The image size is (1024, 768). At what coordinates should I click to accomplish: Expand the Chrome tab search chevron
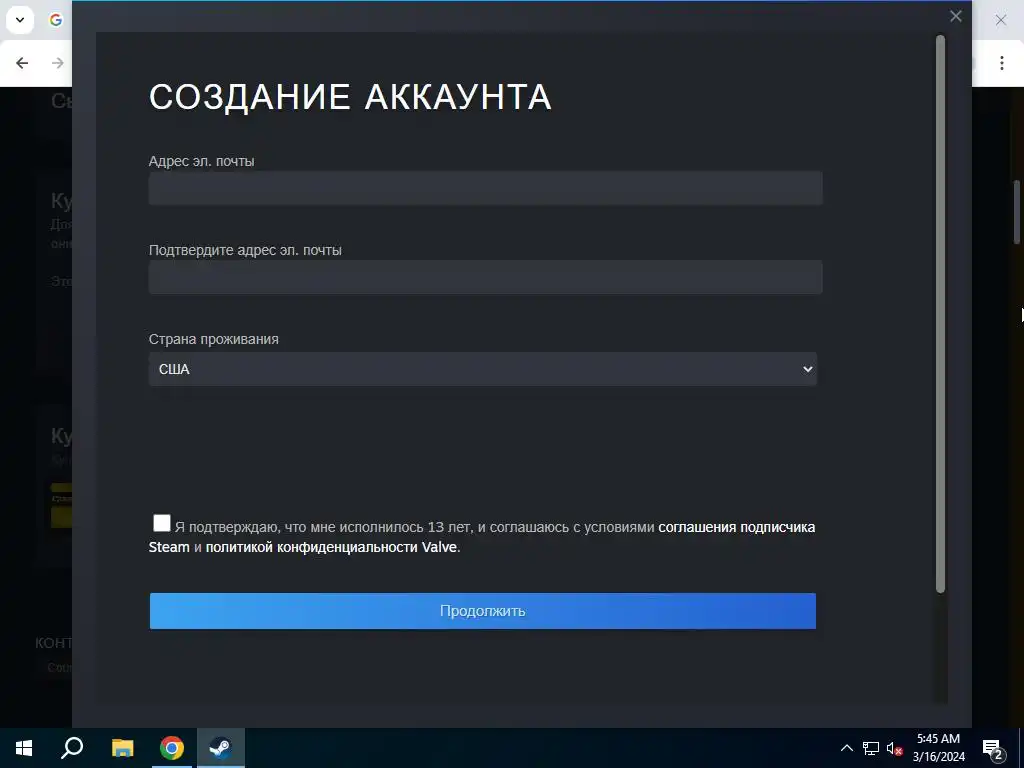coord(20,20)
